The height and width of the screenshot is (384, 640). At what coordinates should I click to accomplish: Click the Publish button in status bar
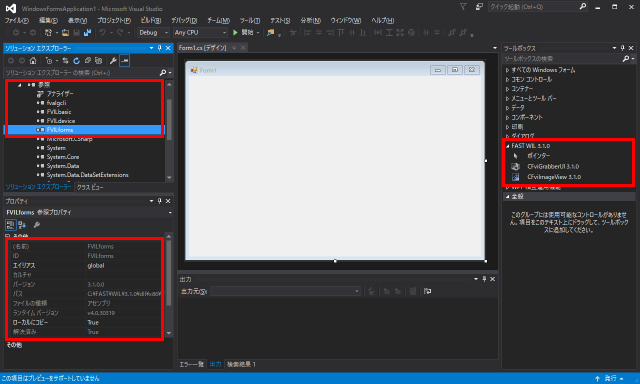[609, 379]
